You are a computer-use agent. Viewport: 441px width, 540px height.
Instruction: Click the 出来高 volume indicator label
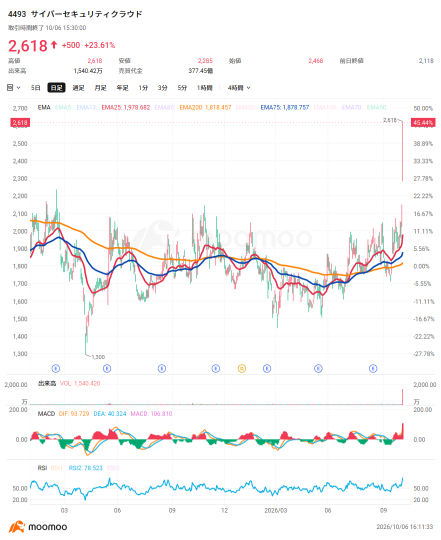coord(47,383)
